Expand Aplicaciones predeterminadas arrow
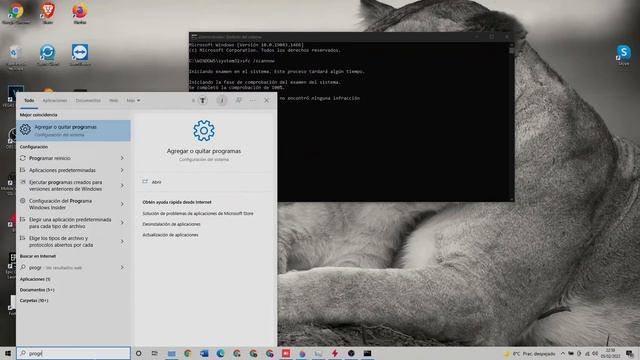Image resolution: width=640 pixels, height=360 pixels. [x=122, y=170]
